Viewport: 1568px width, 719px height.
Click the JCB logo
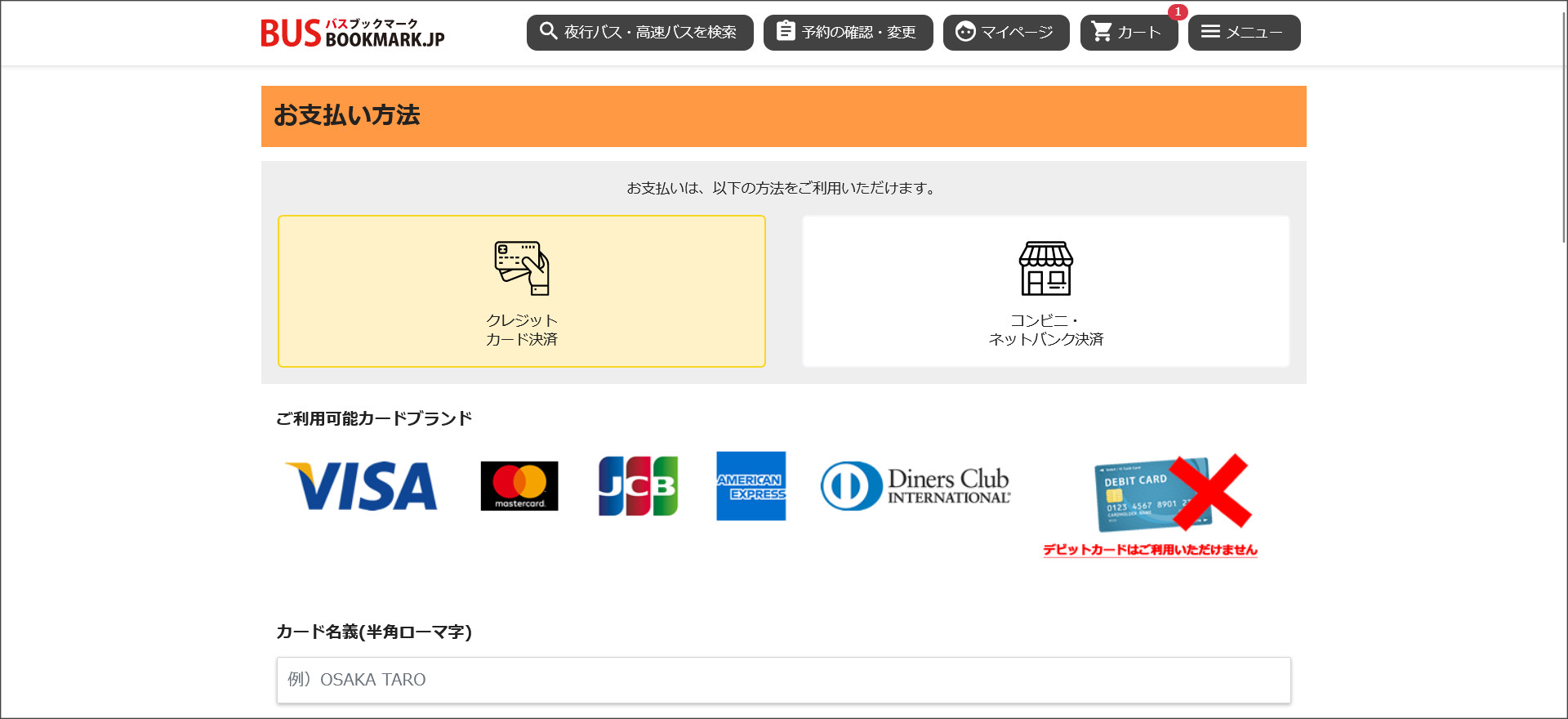point(638,486)
